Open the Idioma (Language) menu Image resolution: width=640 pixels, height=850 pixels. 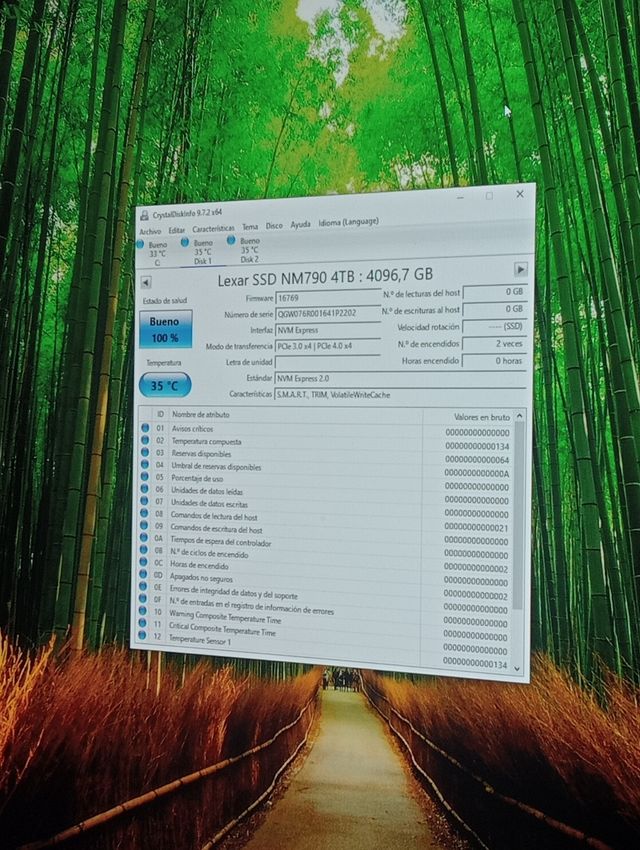pos(348,222)
